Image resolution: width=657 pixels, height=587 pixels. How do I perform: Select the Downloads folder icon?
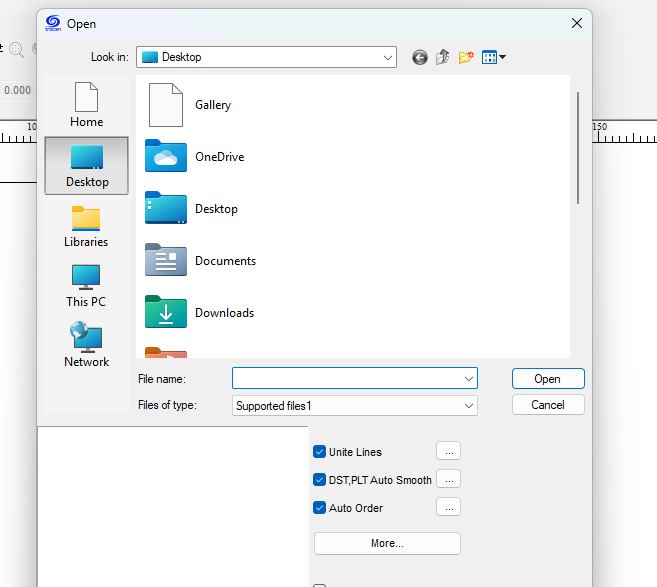[x=166, y=312]
